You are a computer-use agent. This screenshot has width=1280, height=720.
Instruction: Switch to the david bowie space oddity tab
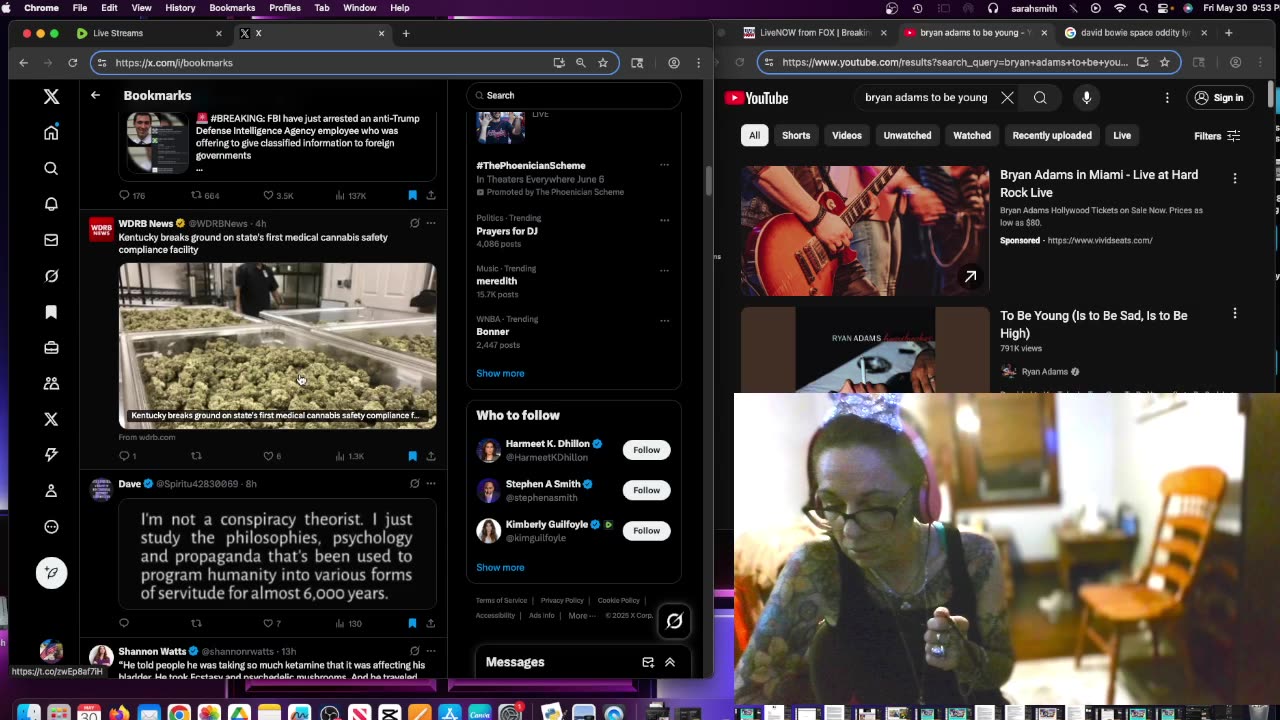coord(1137,33)
